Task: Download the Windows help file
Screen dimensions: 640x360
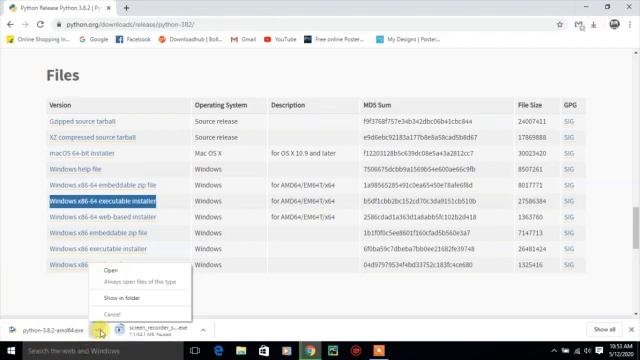Action: coord(76,169)
